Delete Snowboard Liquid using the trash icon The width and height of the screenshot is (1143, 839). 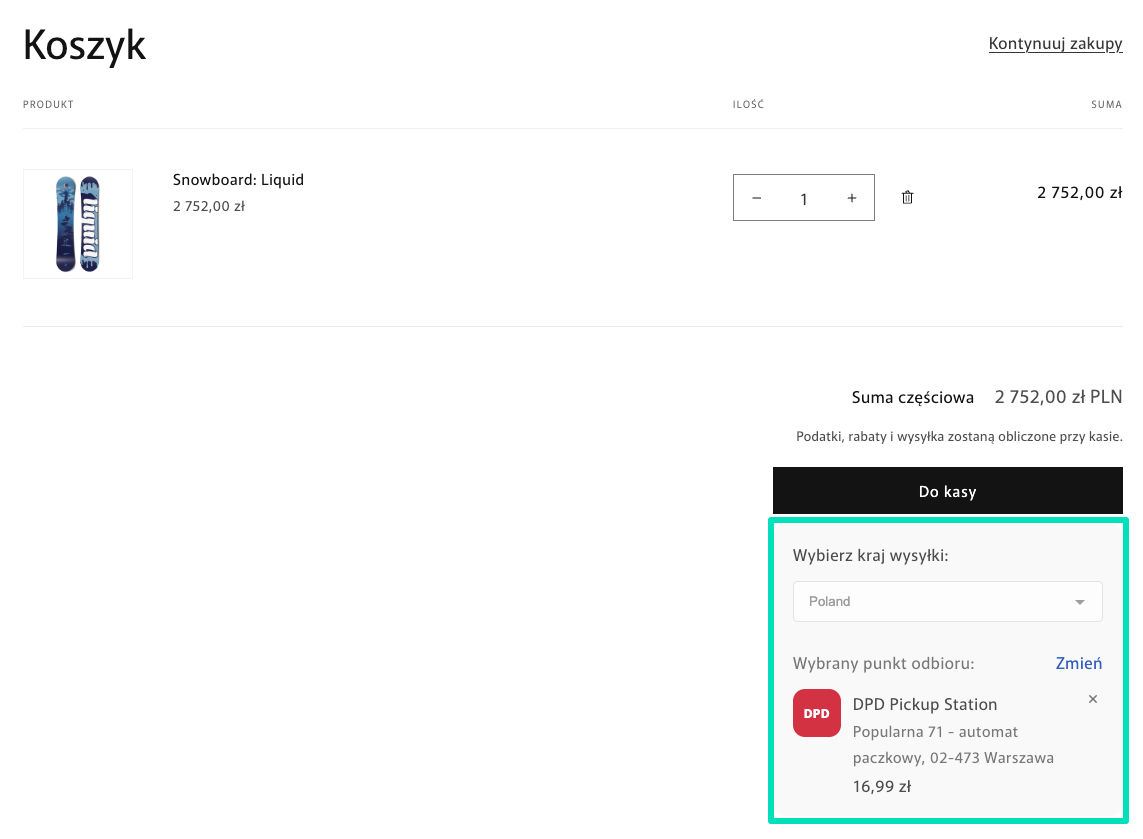click(907, 198)
